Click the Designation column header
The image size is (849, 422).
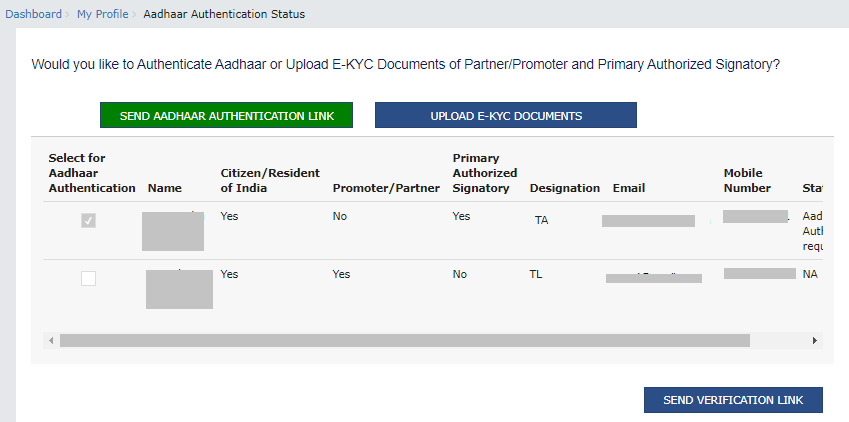coord(564,188)
